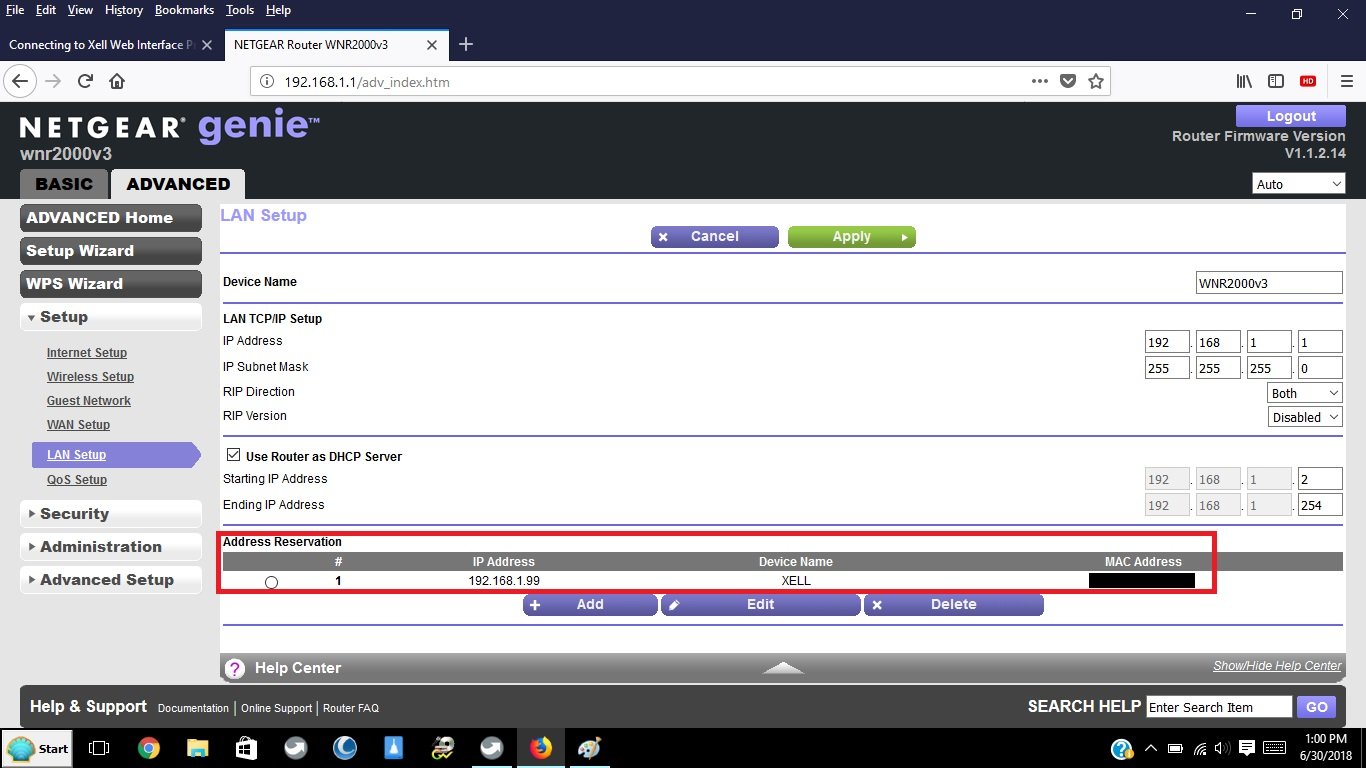Open a new browser tab with plus
Screen dimensions: 1366x768
pos(465,44)
